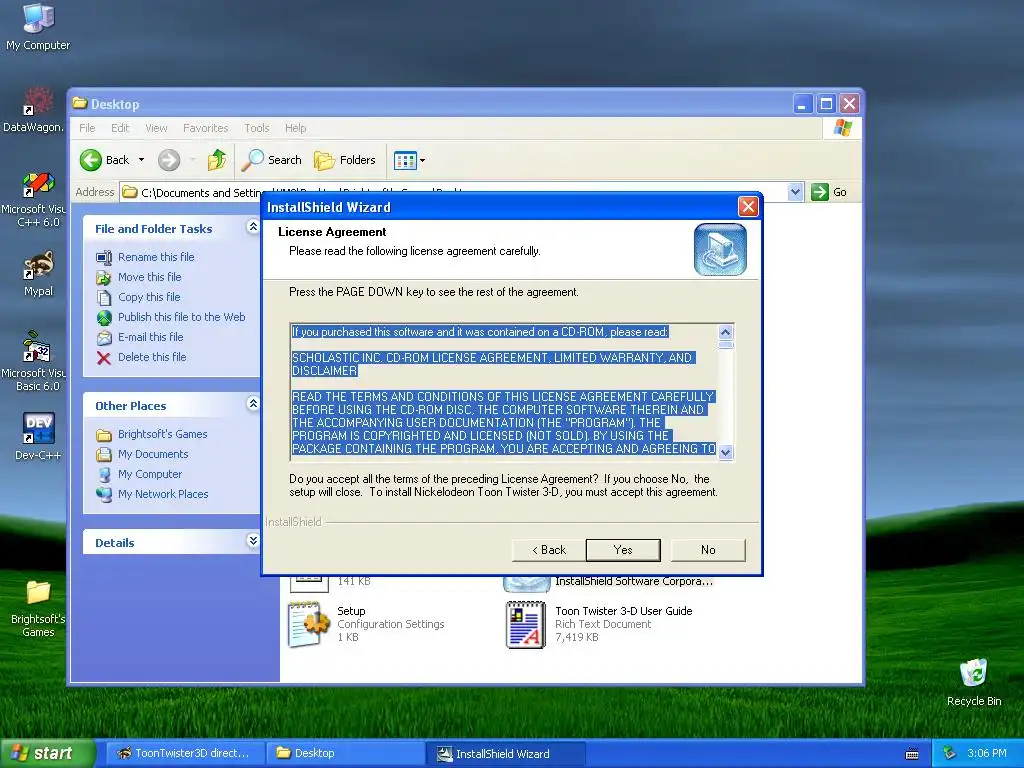Screen dimensions: 1024x768
Task: Decline the license with the No button
Action: coord(708,550)
